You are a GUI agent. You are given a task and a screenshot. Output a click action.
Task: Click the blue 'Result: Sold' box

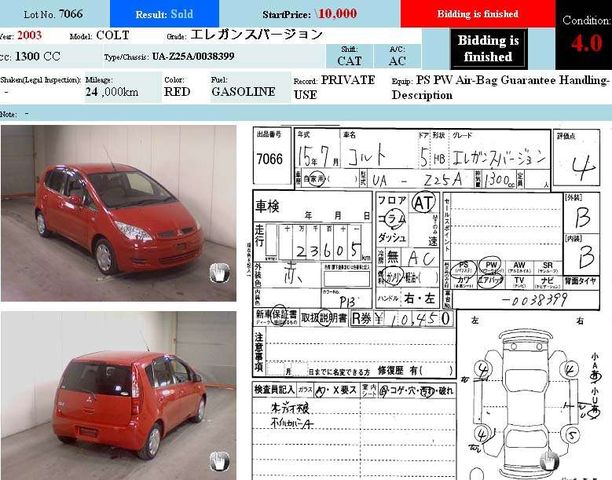[x=164, y=14]
